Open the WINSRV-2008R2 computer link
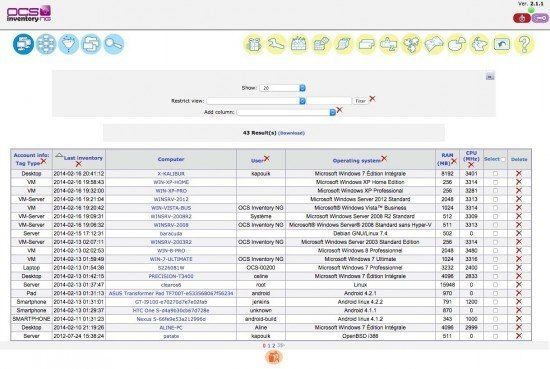This screenshot has height=369, width=550. tap(171, 216)
